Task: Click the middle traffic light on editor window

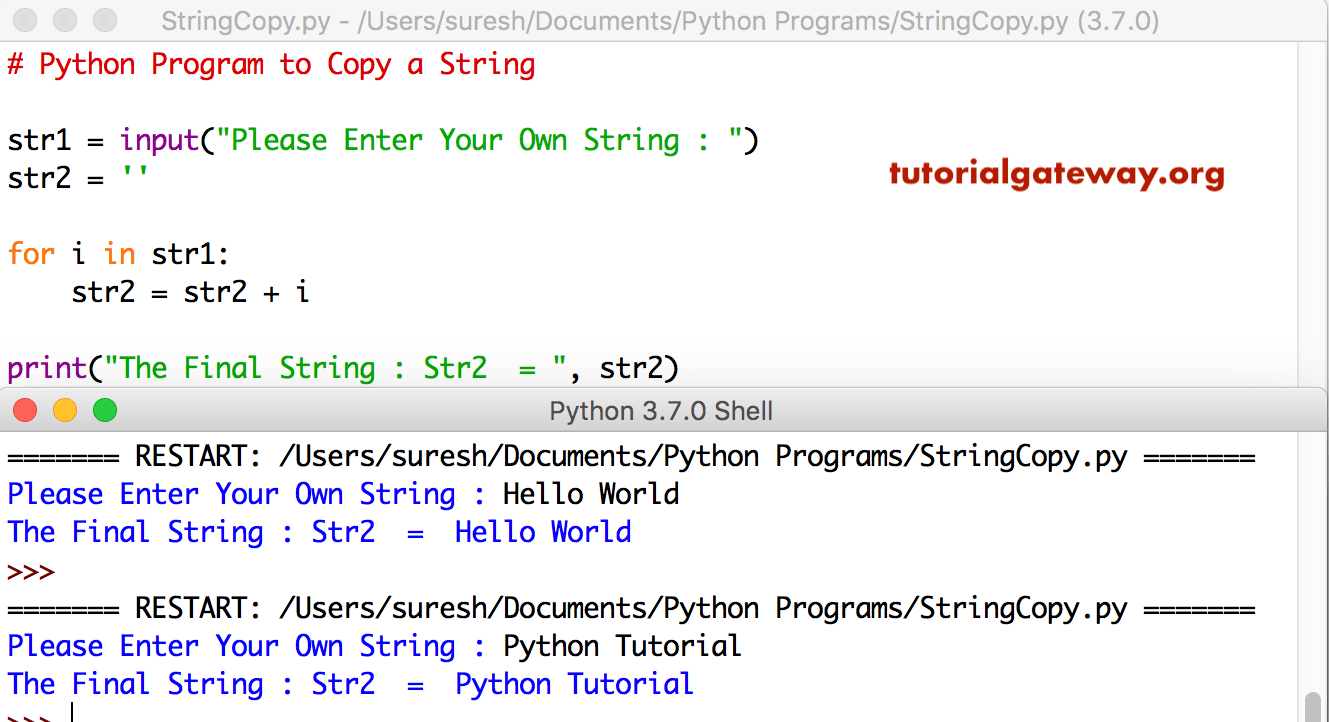Action: tap(64, 18)
